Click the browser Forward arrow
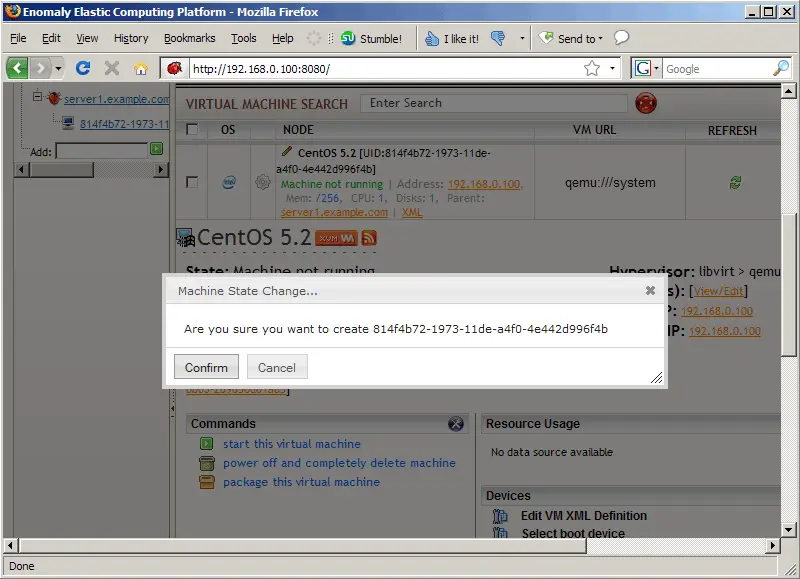Screen dimensions: 800x579 [41, 68]
